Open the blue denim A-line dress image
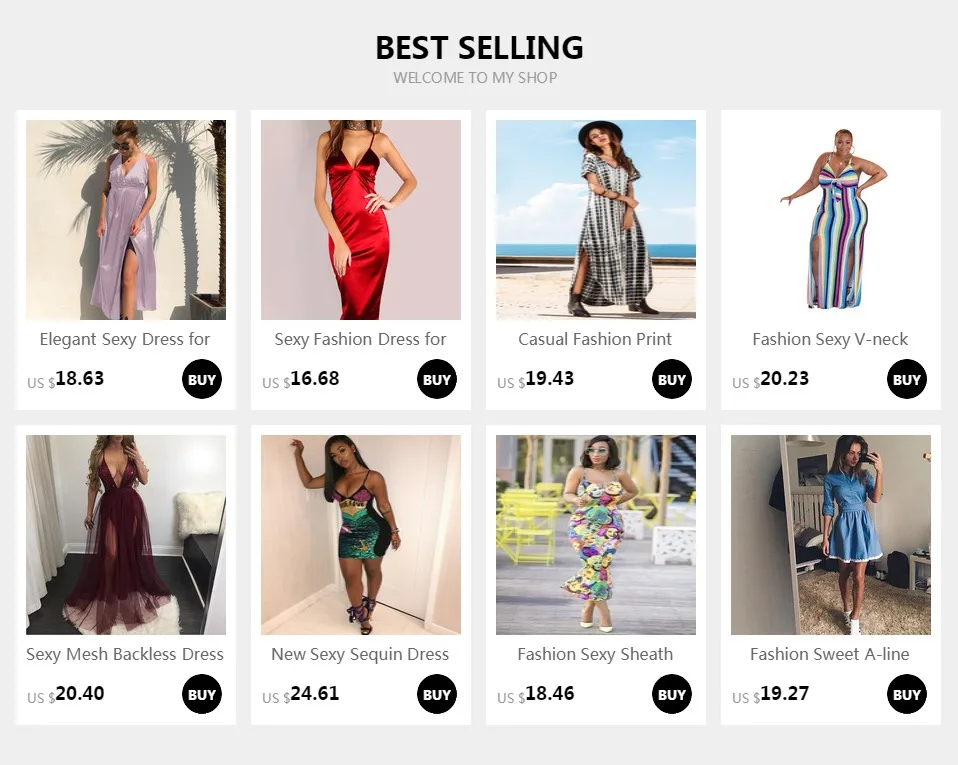The height and width of the screenshot is (765, 958). 831,535
